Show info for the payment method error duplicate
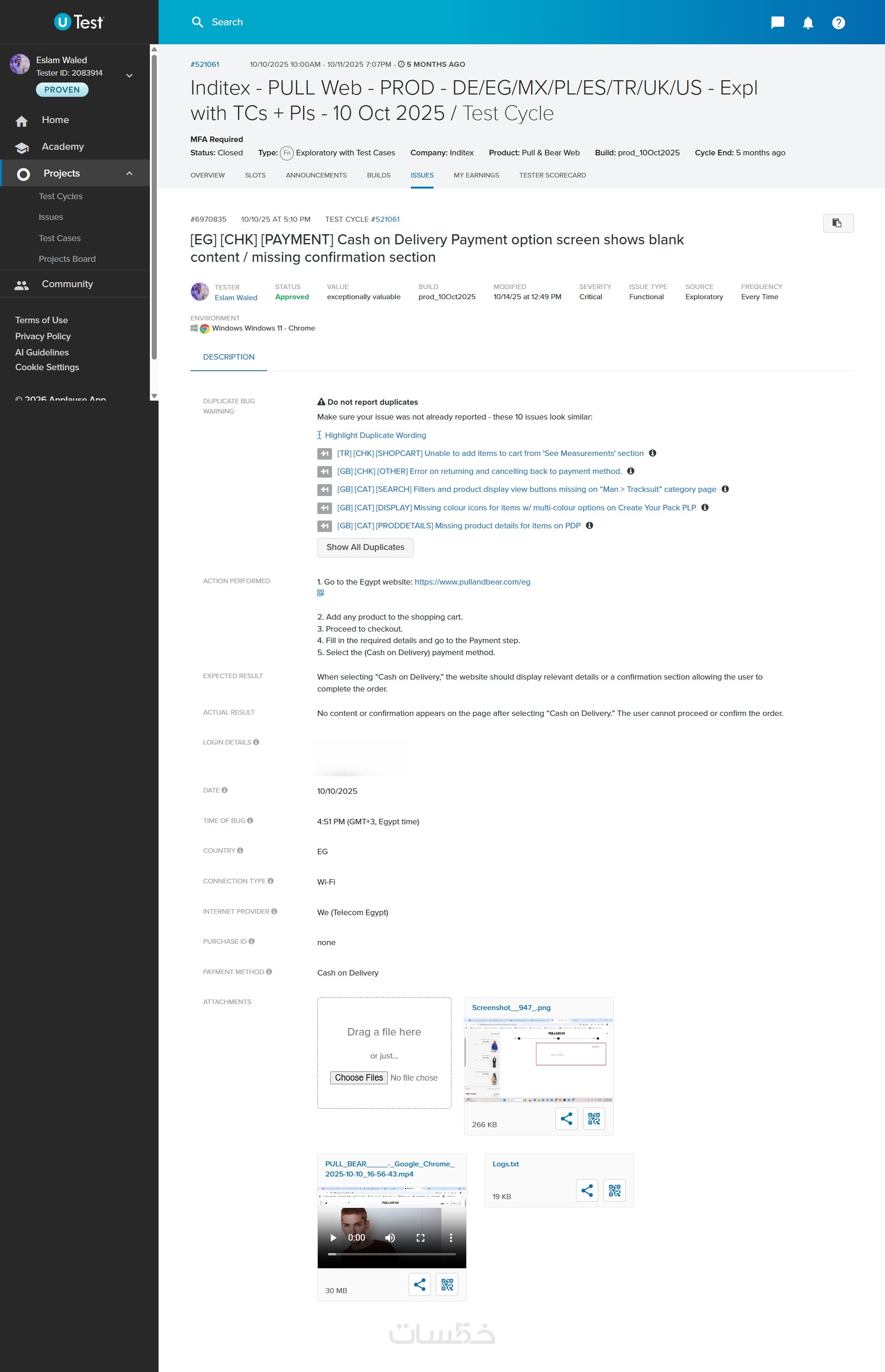 [x=630, y=471]
